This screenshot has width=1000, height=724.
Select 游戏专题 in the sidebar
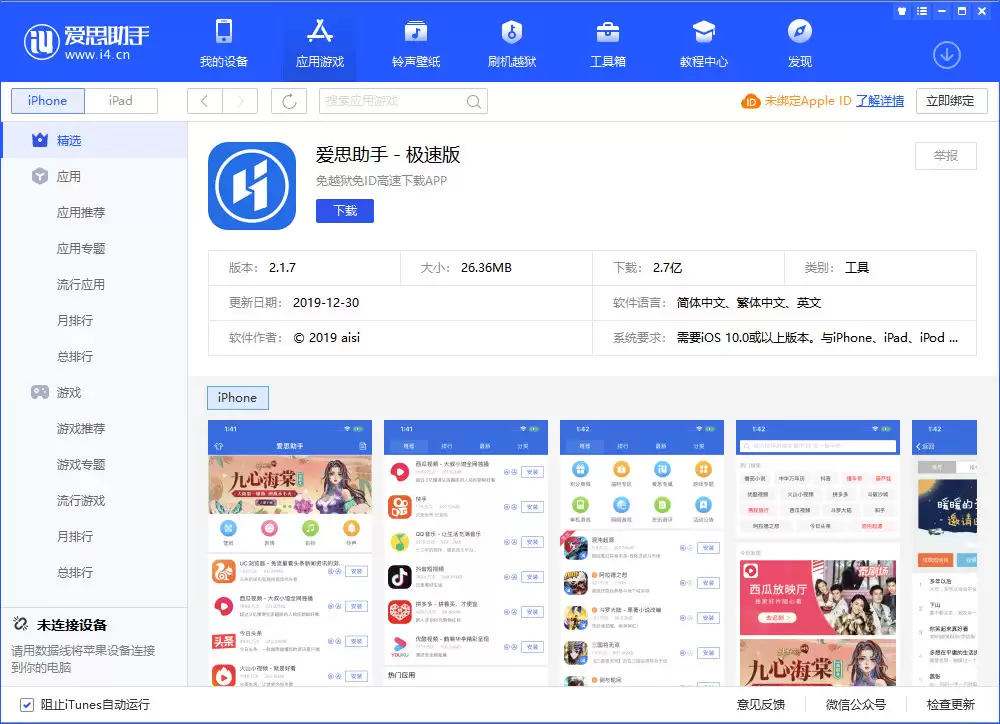[81, 464]
